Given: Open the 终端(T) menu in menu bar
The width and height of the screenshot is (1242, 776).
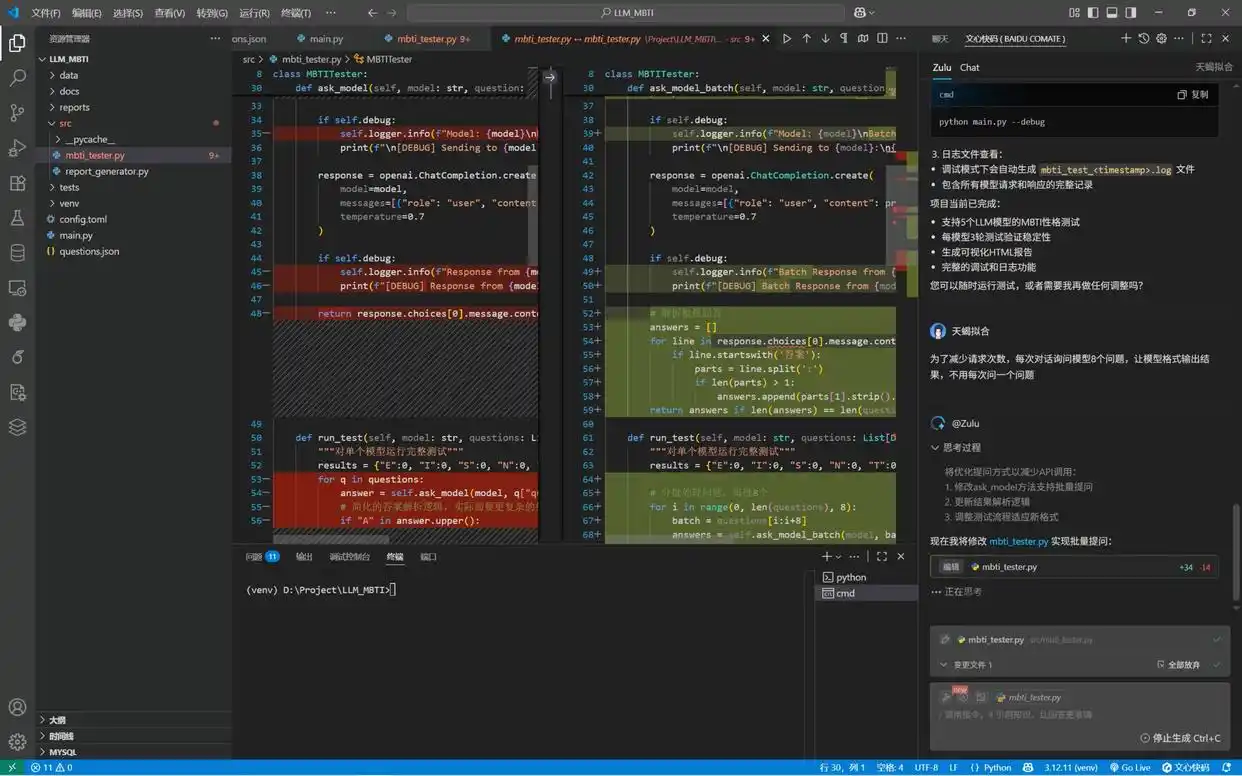Looking at the screenshot, I should coord(295,13).
